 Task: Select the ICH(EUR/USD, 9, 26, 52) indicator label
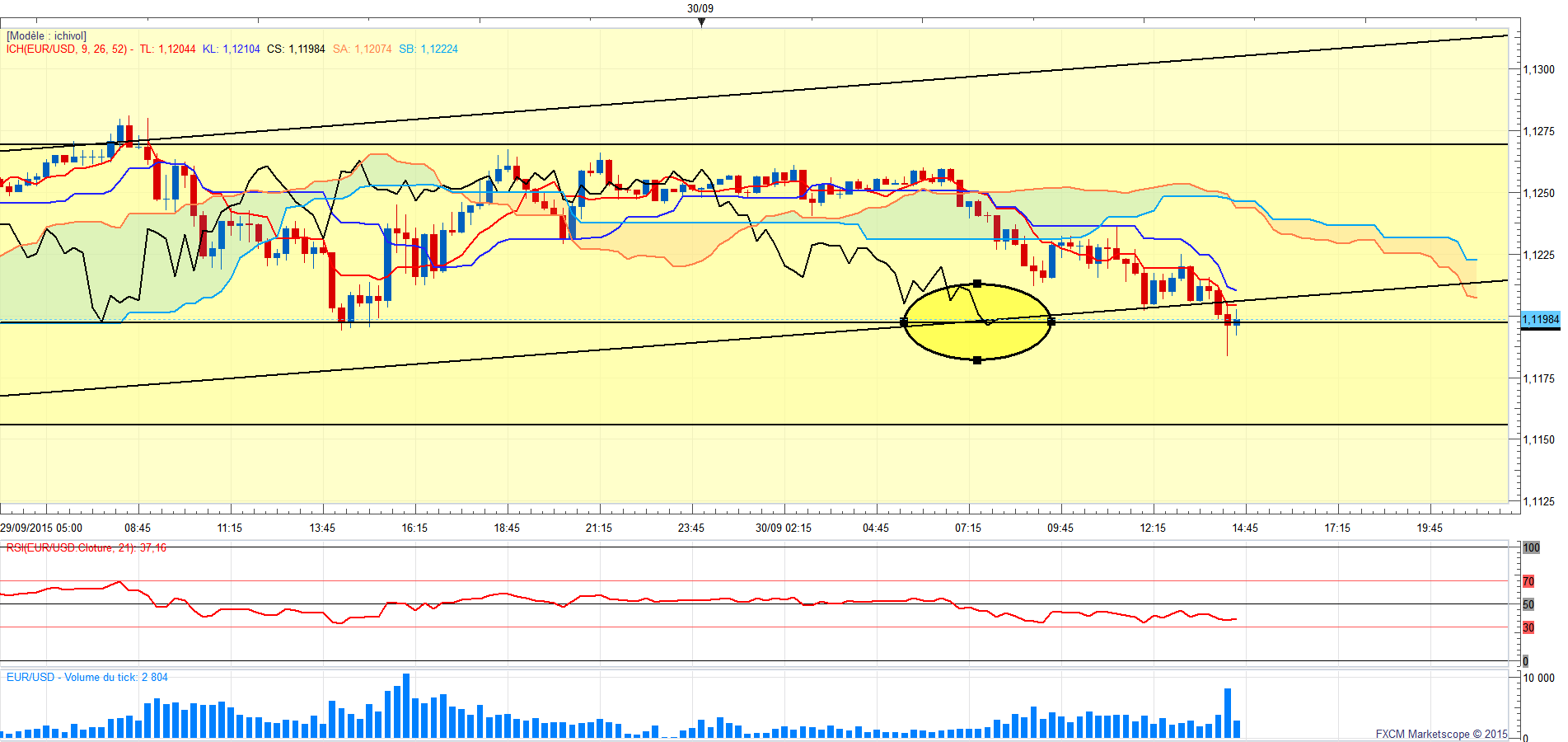pyautogui.click(x=67, y=49)
